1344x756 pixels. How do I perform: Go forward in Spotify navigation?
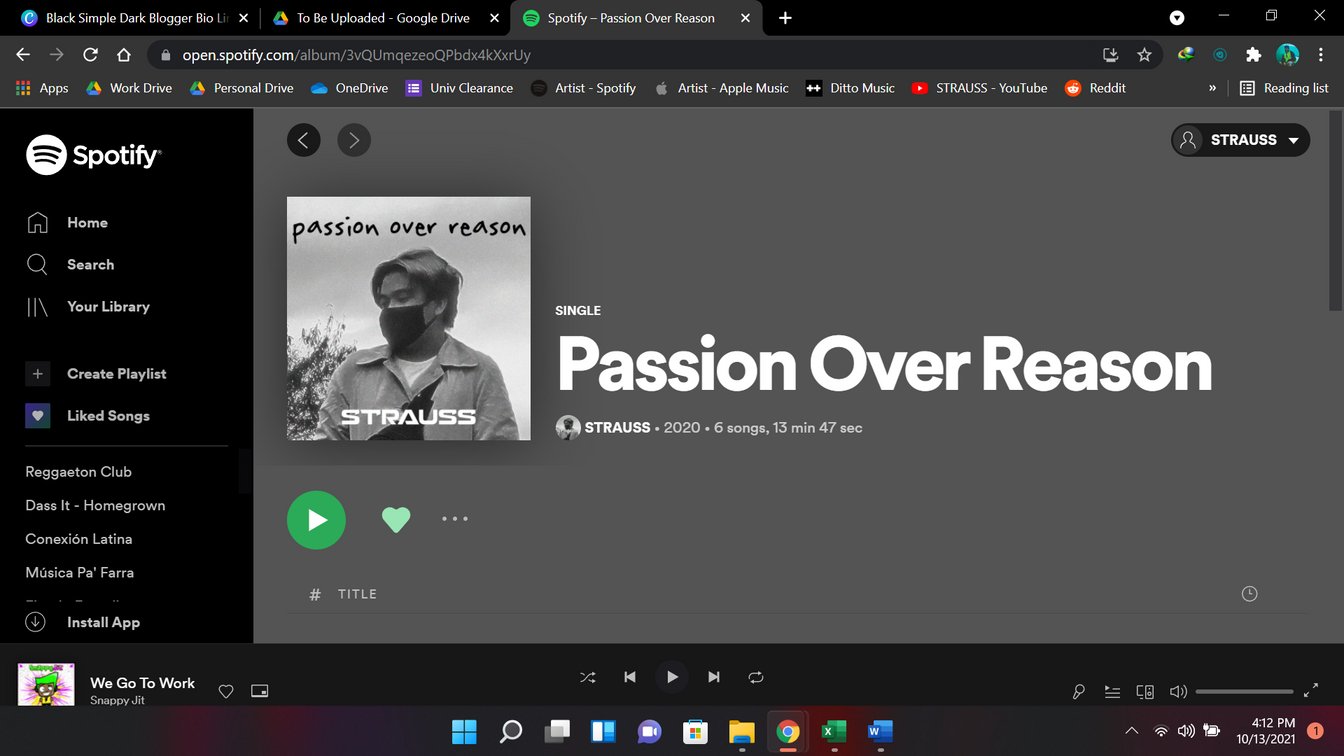pyautogui.click(x=354, y=140)
